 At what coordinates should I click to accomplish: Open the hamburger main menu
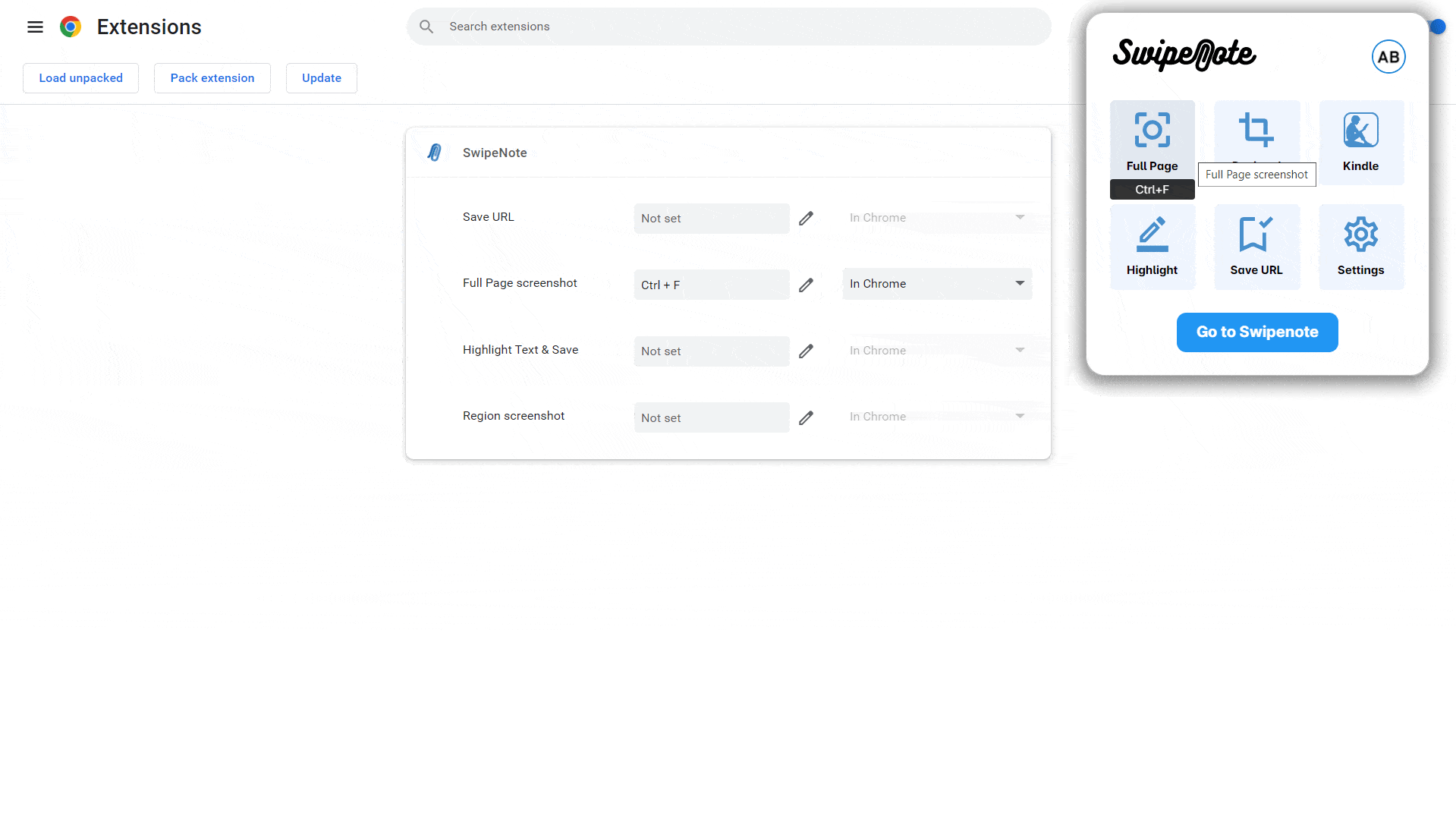click(x=35, y=27)
